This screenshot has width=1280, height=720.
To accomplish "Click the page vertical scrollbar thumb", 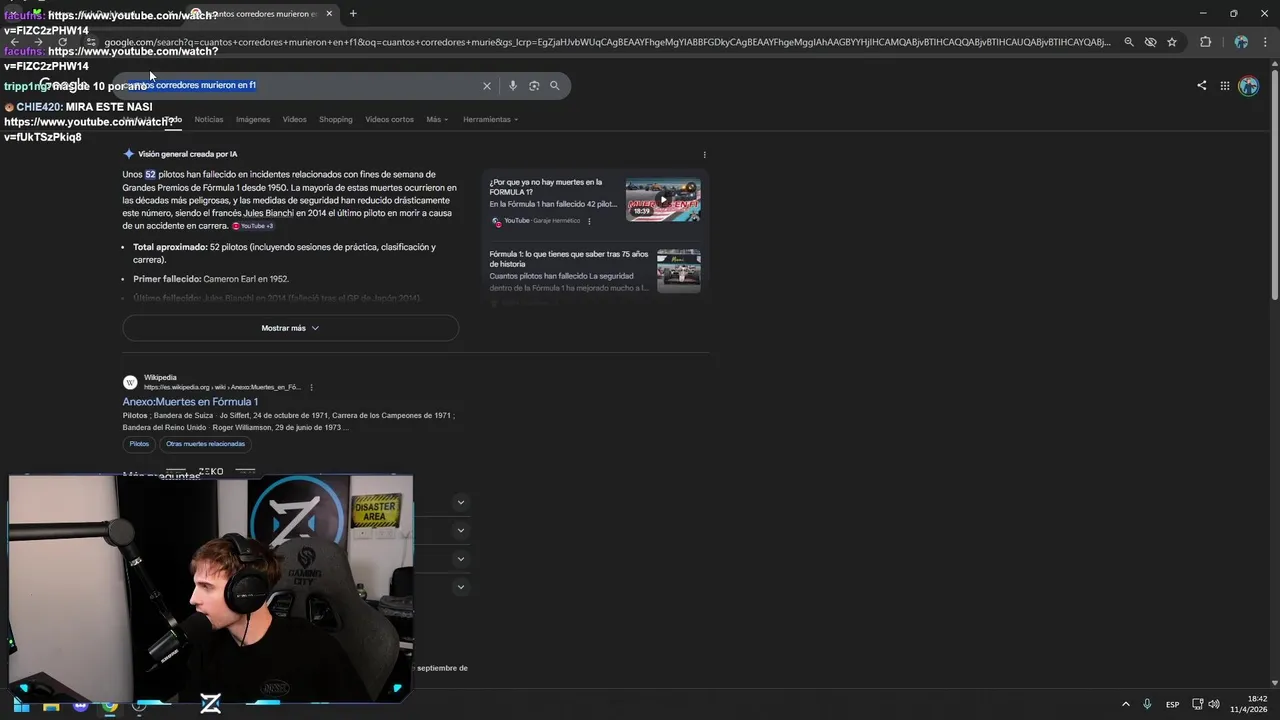I will point(1274,185).
